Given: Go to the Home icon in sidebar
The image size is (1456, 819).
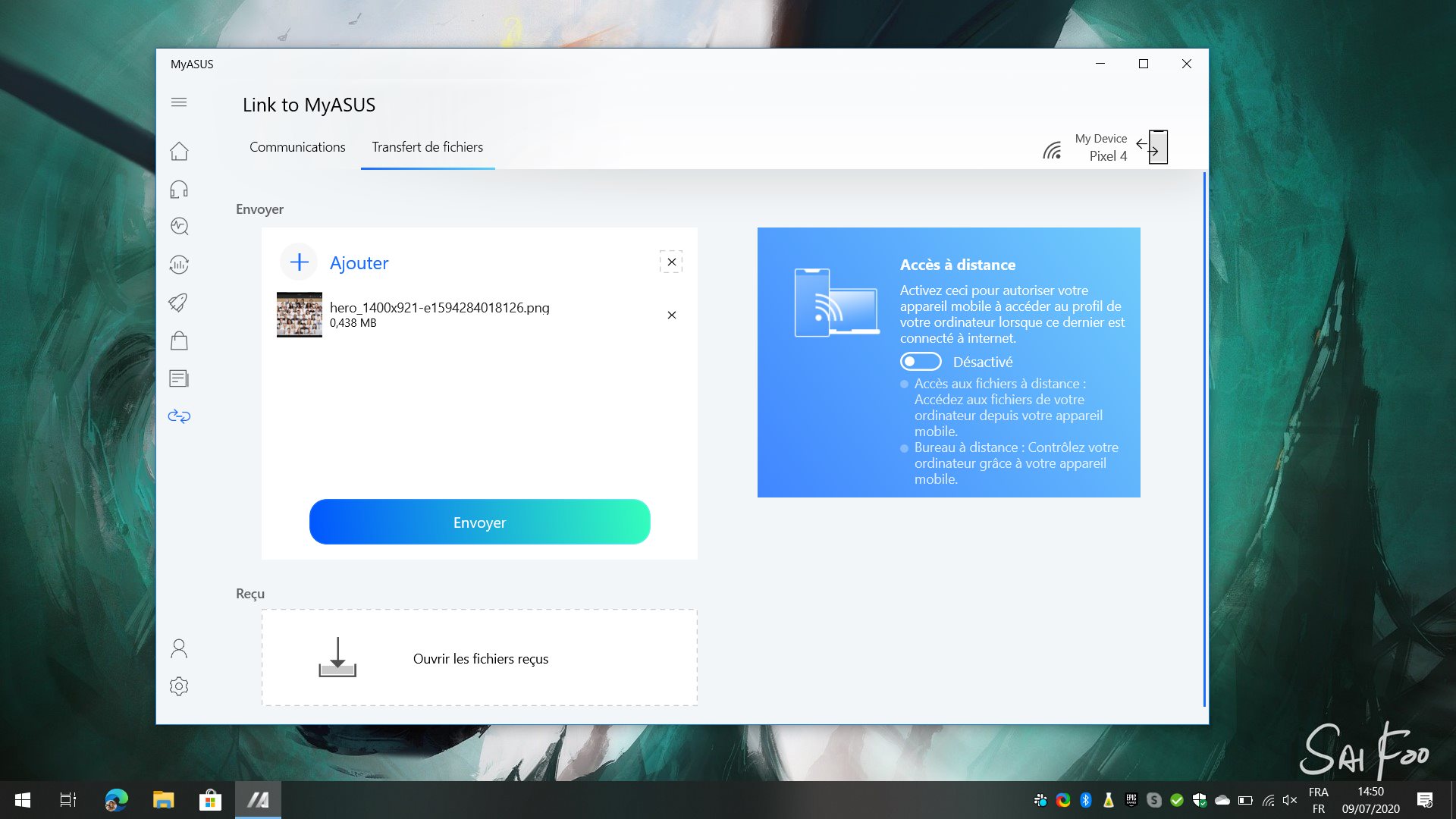Looking at the screenshot, I should click(179, 151).
